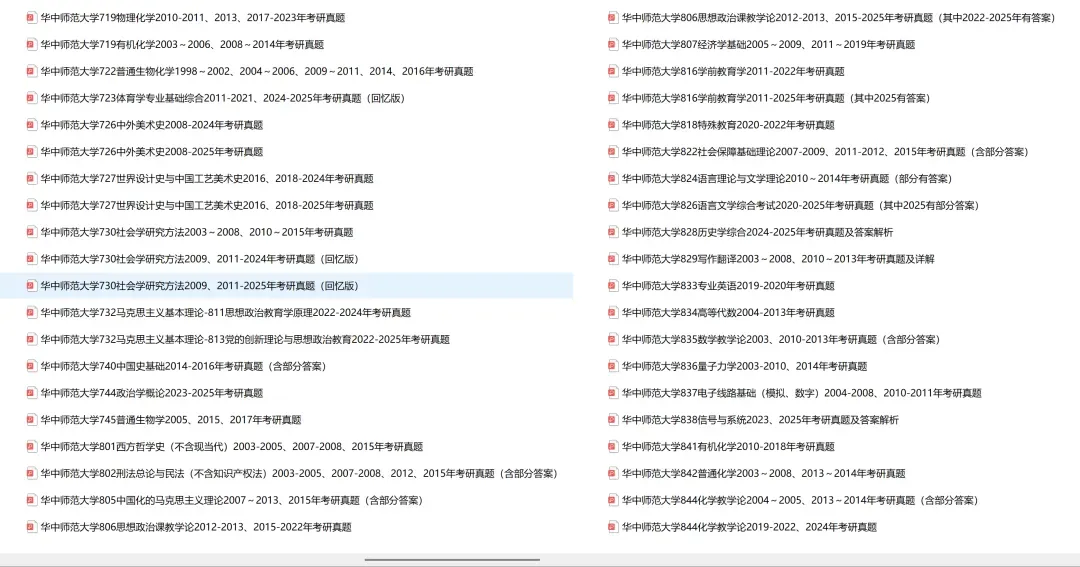Viewport: 1080px width, 567px height.
Task: Select file name 836量子力学2003-2010、2014
Action: point(745,367)
